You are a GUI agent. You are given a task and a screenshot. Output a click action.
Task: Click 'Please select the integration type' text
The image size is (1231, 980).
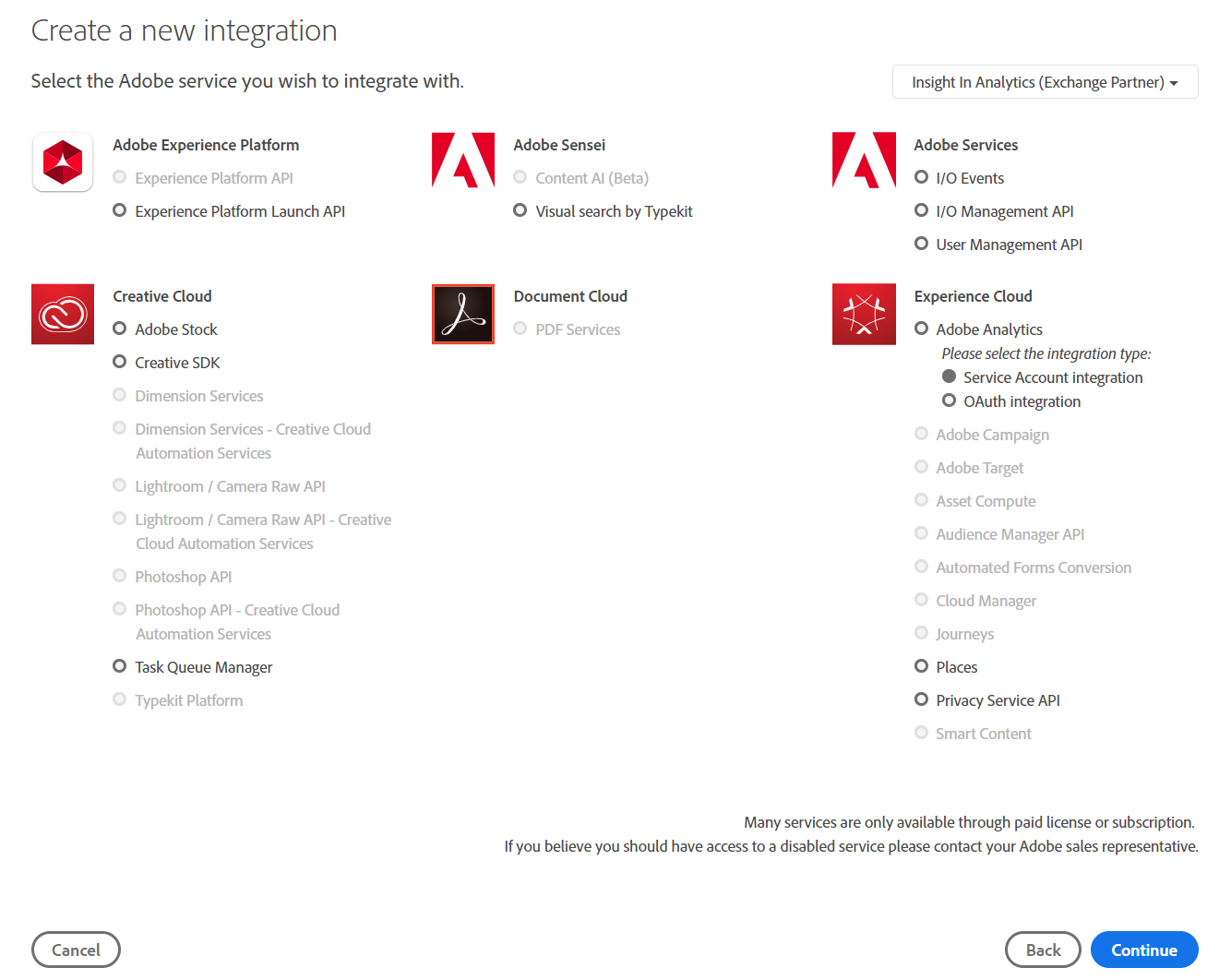[x=1046, y=353]
